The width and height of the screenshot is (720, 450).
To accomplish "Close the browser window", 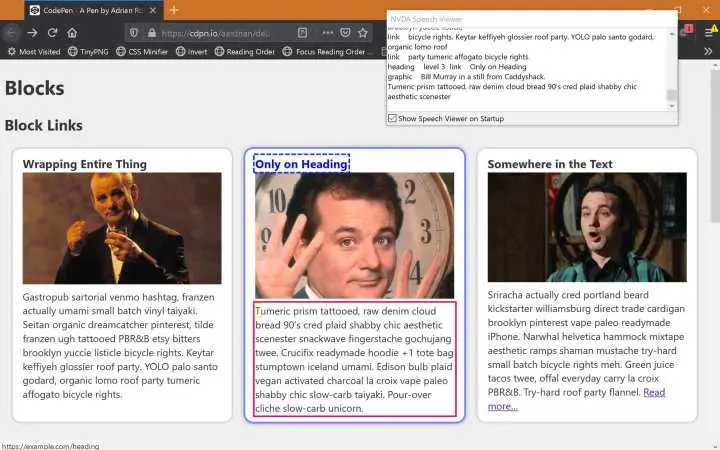I will tap(706, 10).
